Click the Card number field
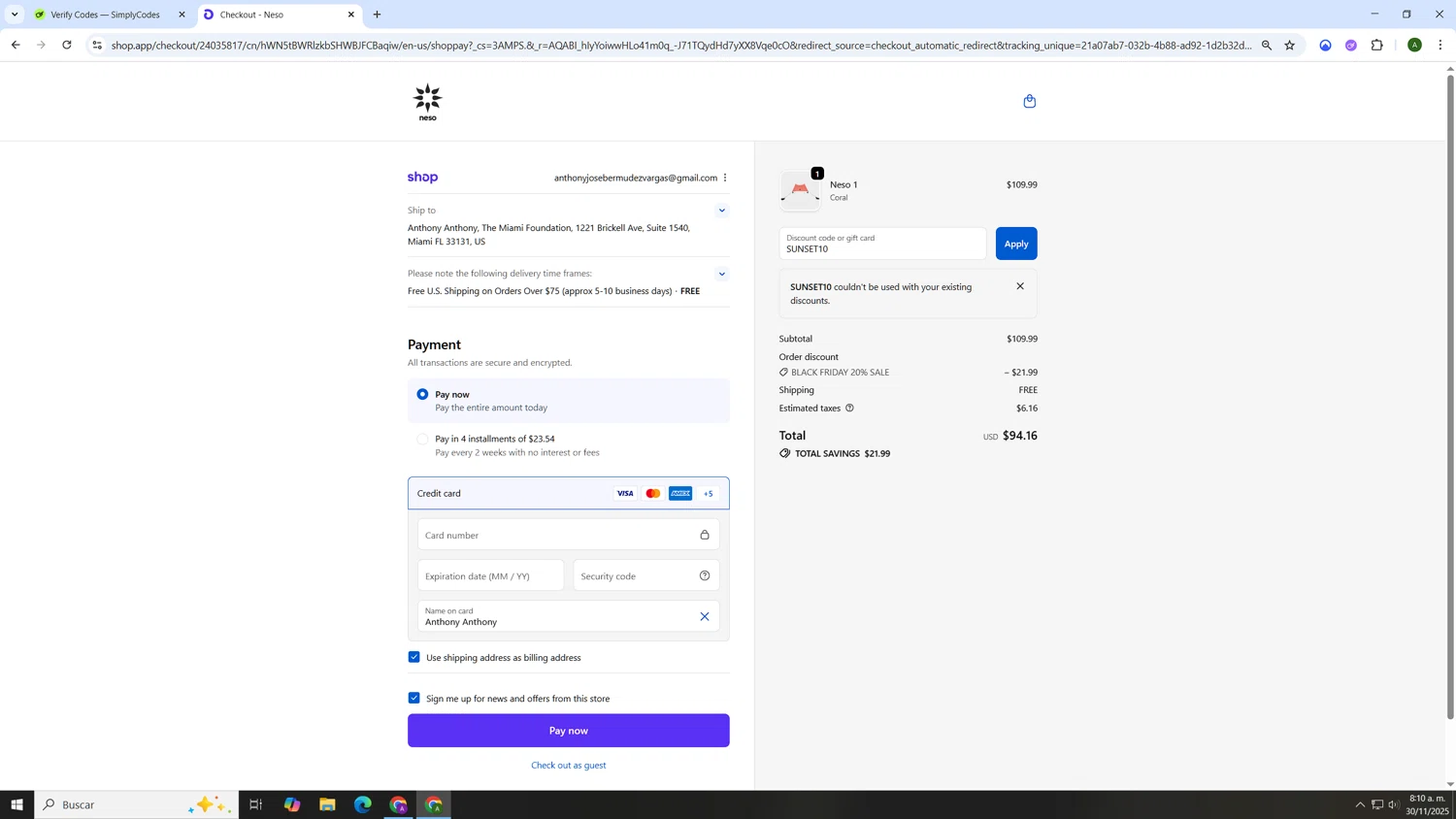This screenshot has height=819, width=1456. (569, 535)
